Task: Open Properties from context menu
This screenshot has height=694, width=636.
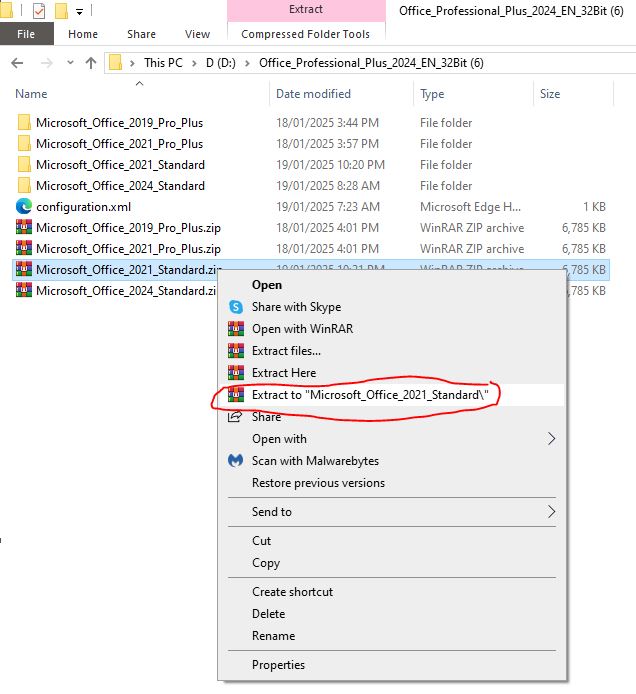Action: [x=392, y=665]
